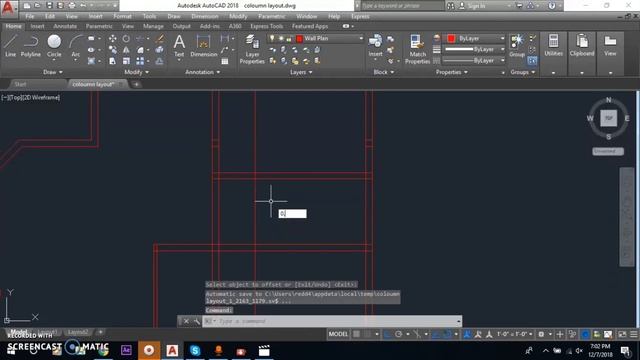This screenshot has height=360, width=640.
Task: Activate the Scale tool in Modify panel
Action: tap(126, 61)
